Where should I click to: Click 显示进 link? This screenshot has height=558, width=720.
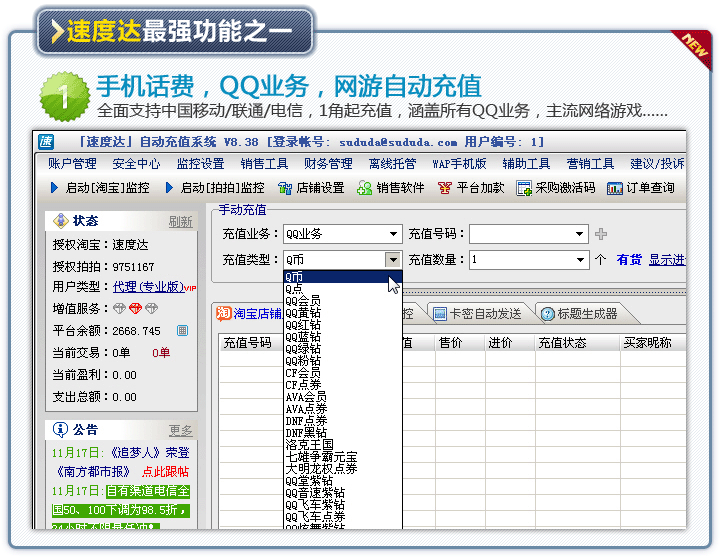coord(667,260)
